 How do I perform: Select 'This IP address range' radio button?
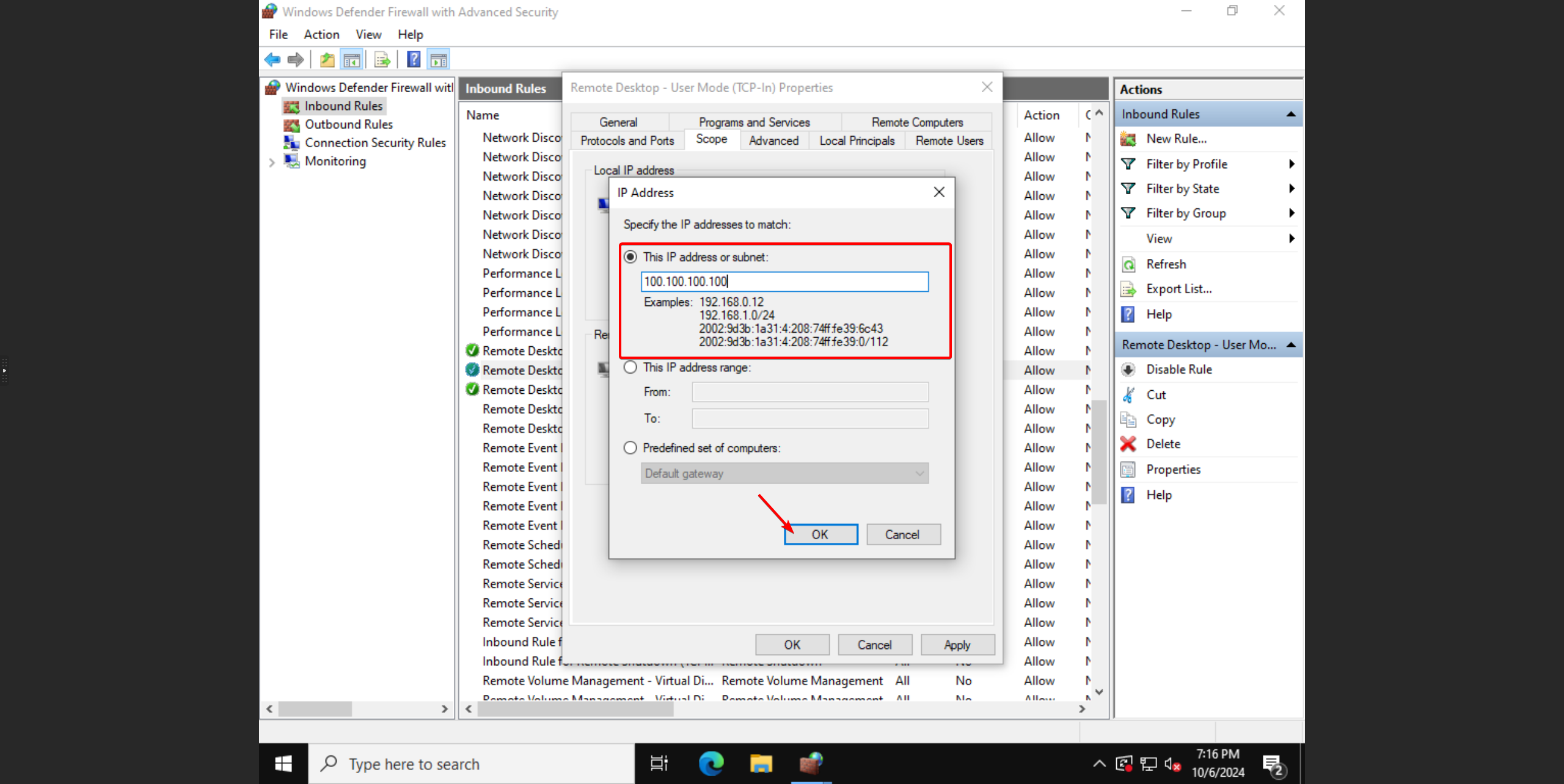coord(630,368)
